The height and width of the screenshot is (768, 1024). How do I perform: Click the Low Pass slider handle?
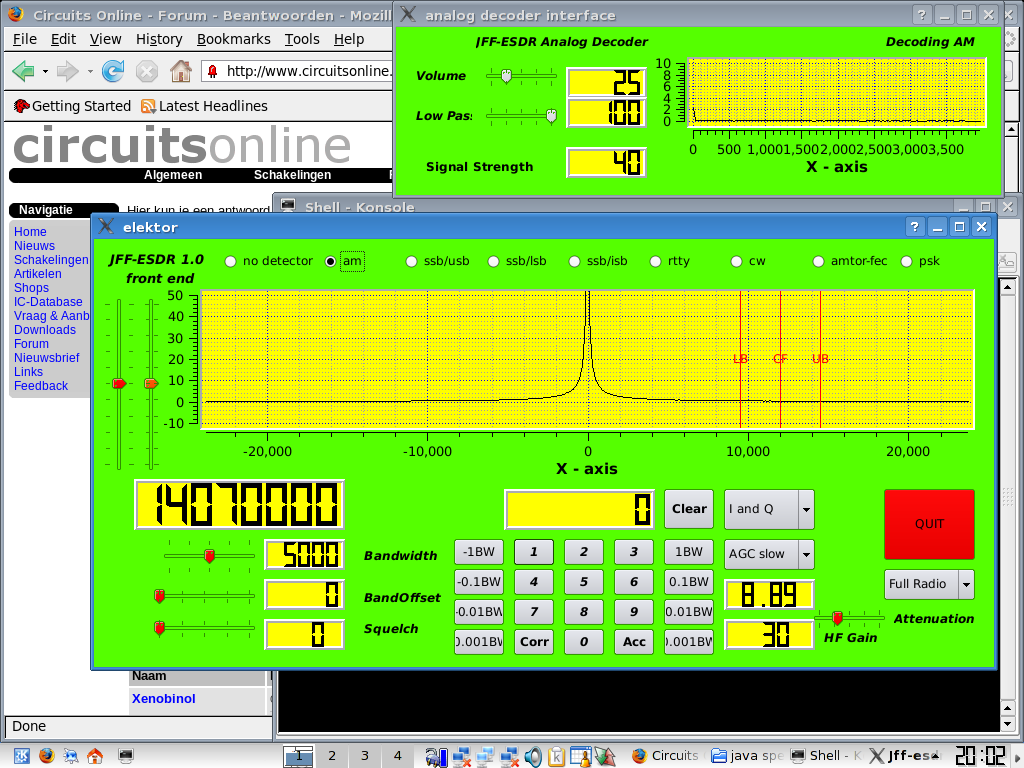tap(551, 116)
